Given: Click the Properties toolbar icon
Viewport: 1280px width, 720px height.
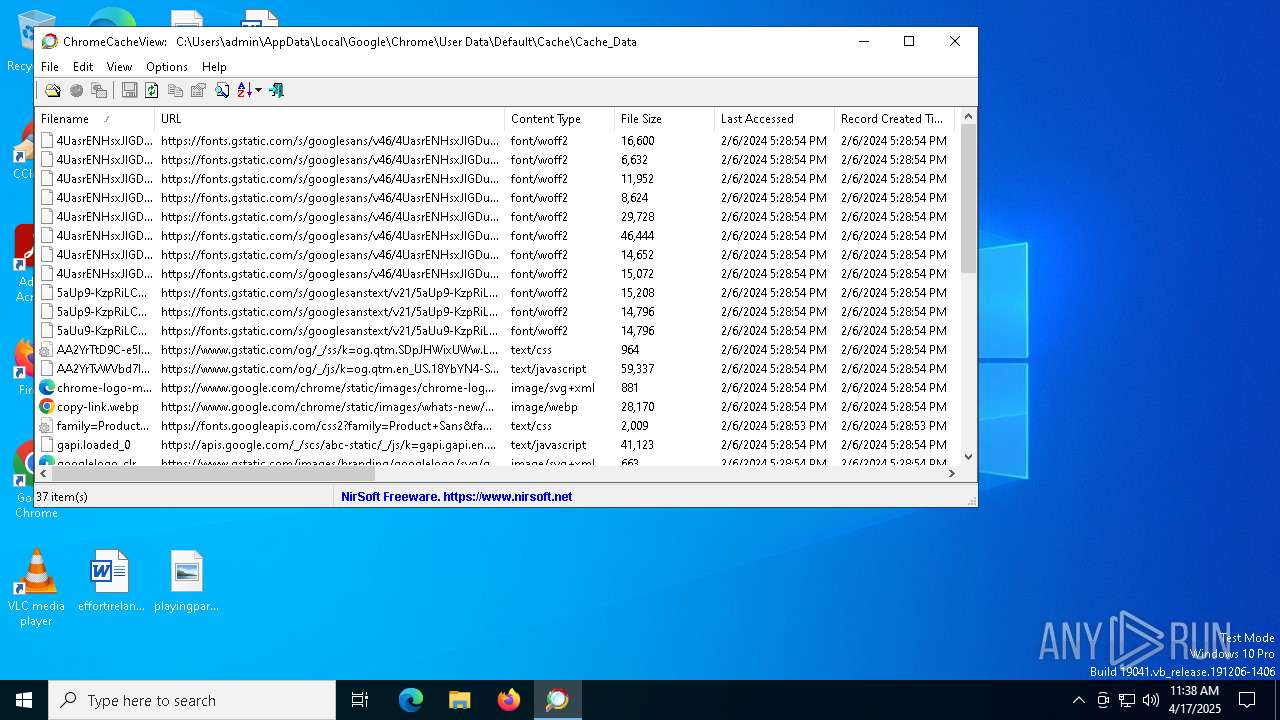Looking at the screenshot, I should point(198,90).
